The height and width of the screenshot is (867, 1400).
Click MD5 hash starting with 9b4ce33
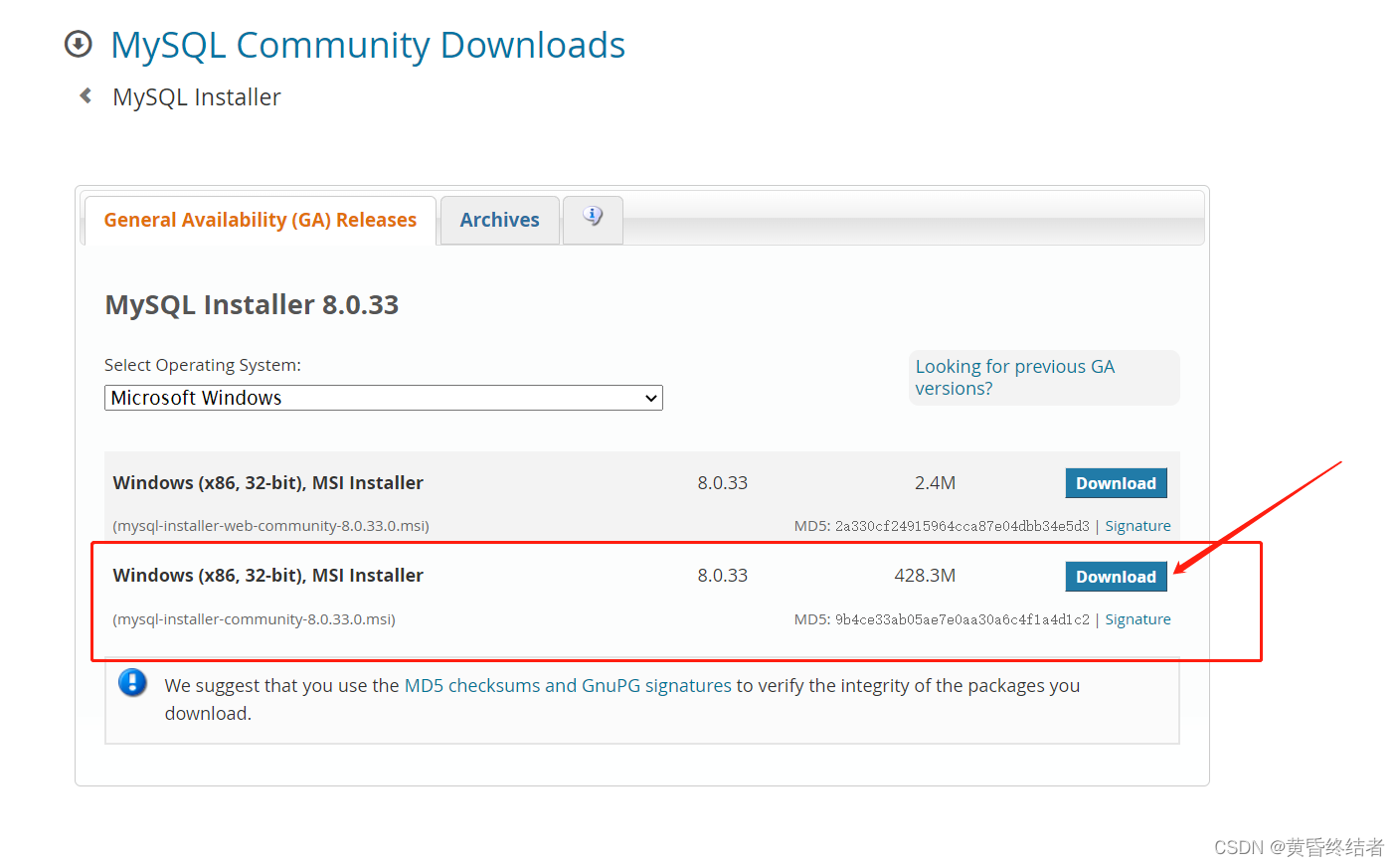tap(962, 619)
